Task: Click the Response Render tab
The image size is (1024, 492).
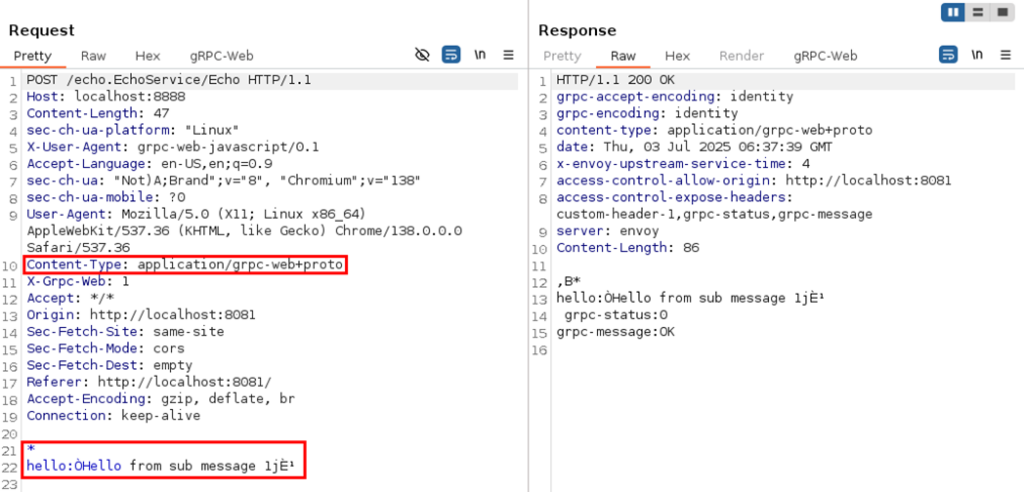Action: tap(741, 56)
